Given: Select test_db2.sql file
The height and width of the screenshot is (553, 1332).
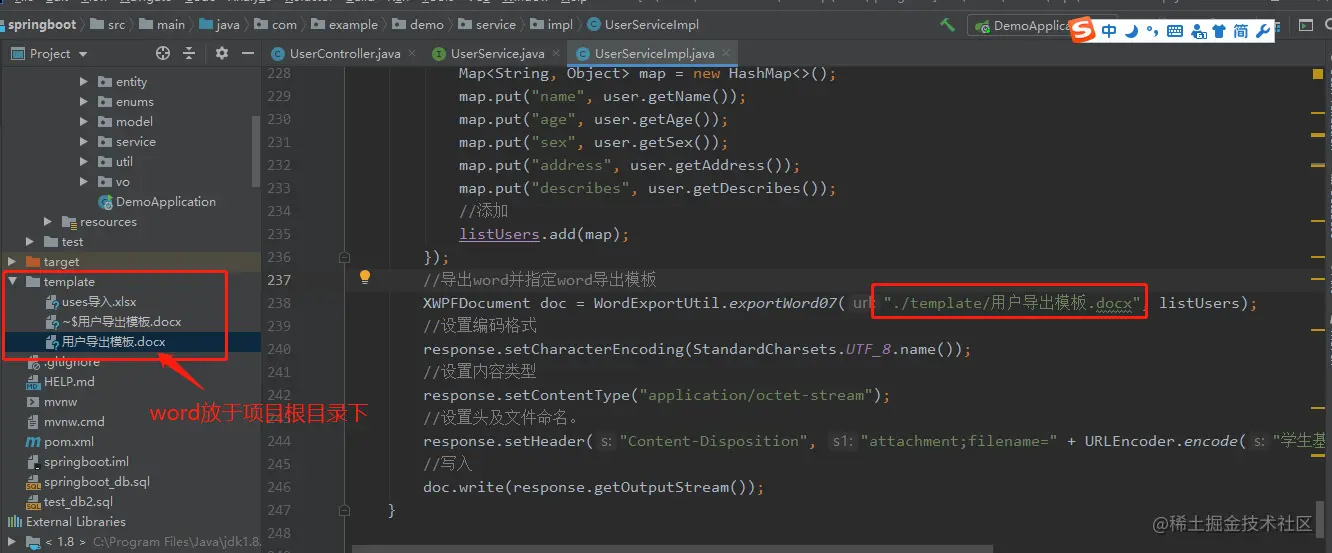Looking at the screenshot, I should [78, 501].
